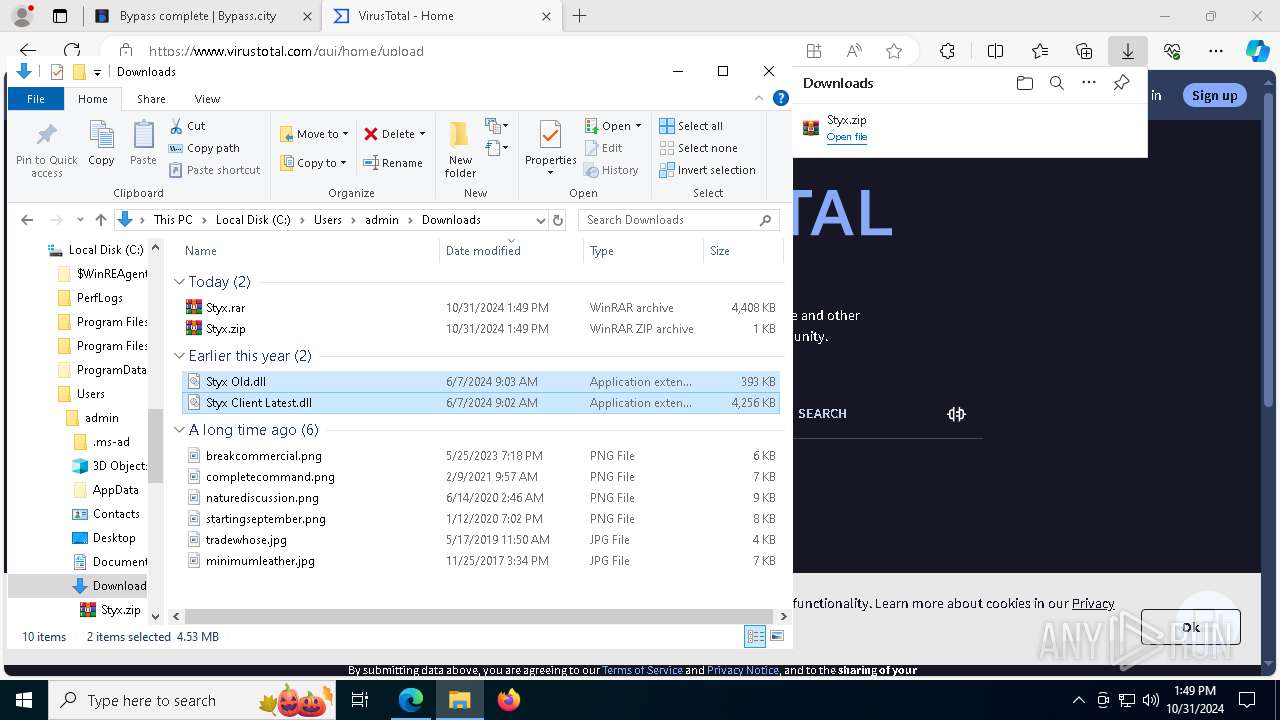Screen dimensions: 1280x720
Task: Open the File tab in Explorer
Action: 36,99
